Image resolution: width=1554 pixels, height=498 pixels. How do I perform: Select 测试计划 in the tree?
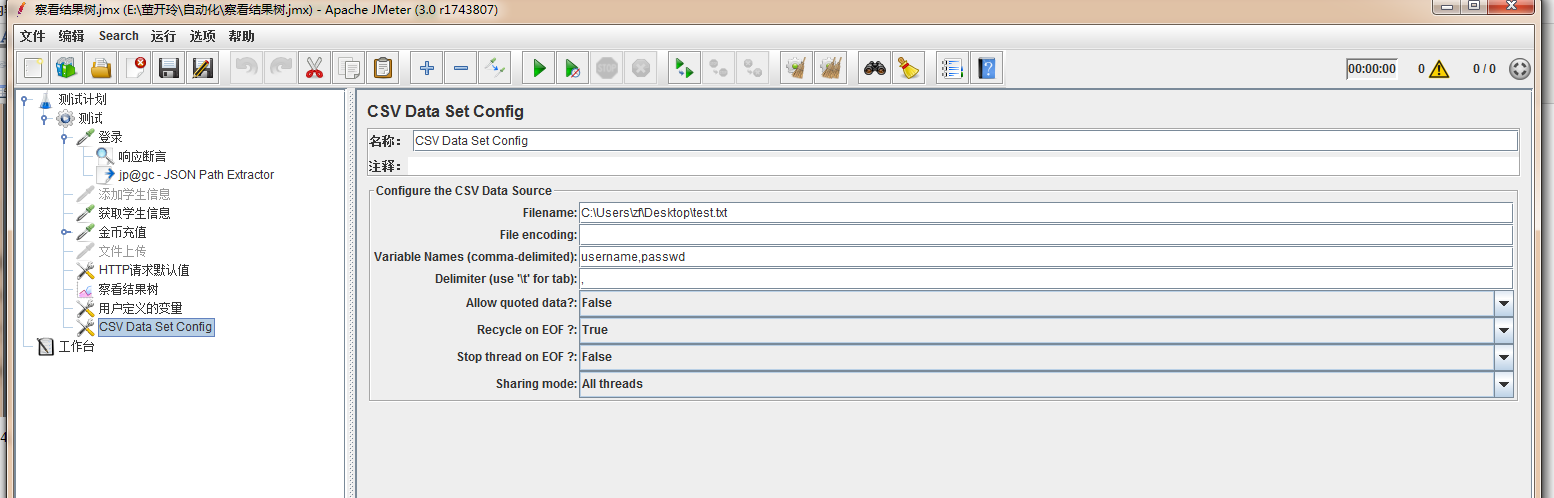82,99
